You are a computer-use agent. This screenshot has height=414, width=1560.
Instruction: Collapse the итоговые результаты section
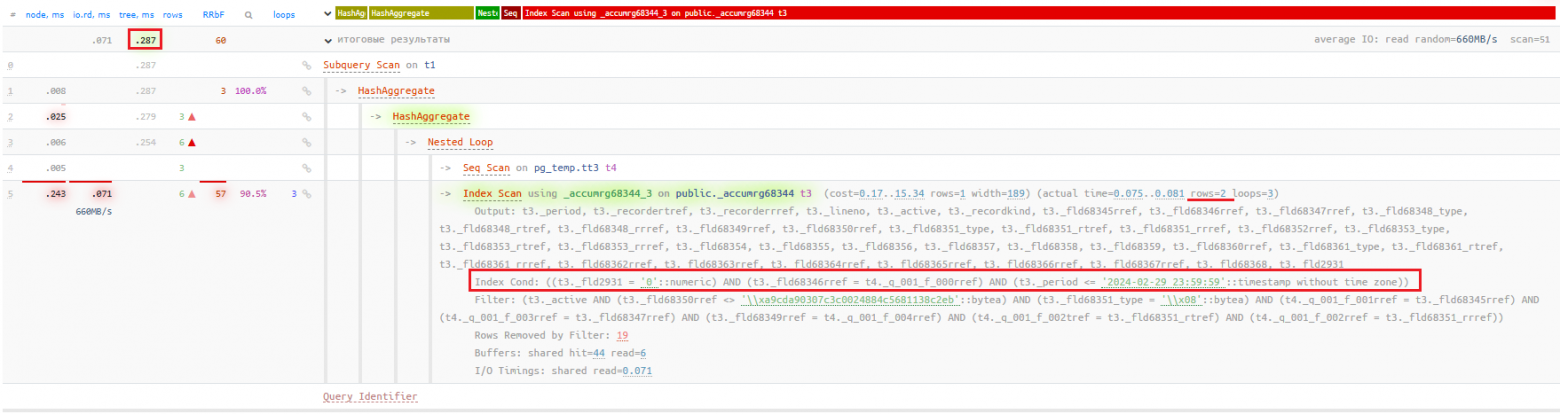coord(329,40)
